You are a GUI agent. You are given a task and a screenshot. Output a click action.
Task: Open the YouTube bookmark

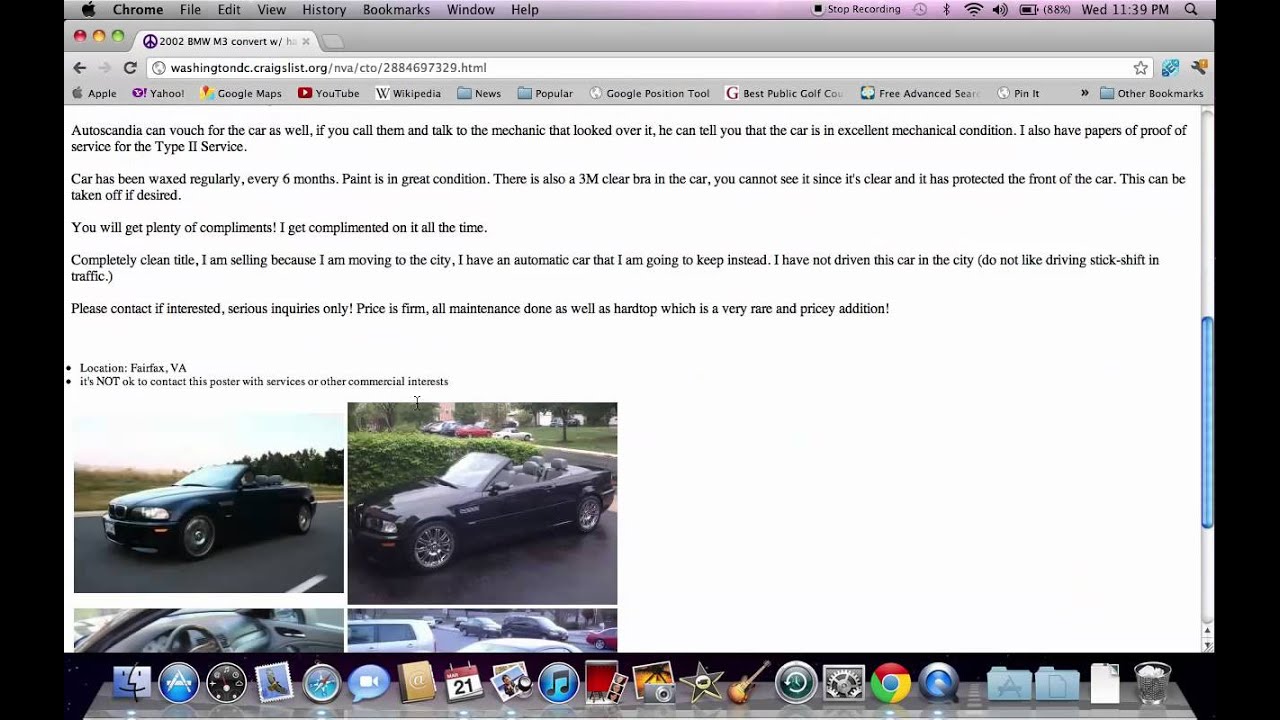(x=328, y=93)
